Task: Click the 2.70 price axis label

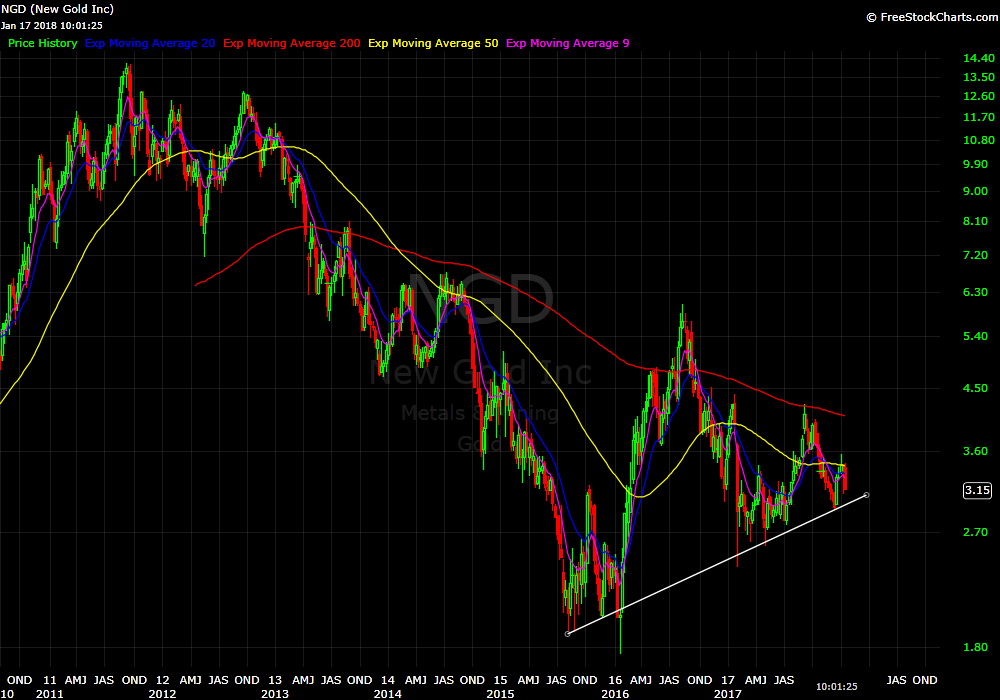Action: pyautogui.click(x=975, y=532)
